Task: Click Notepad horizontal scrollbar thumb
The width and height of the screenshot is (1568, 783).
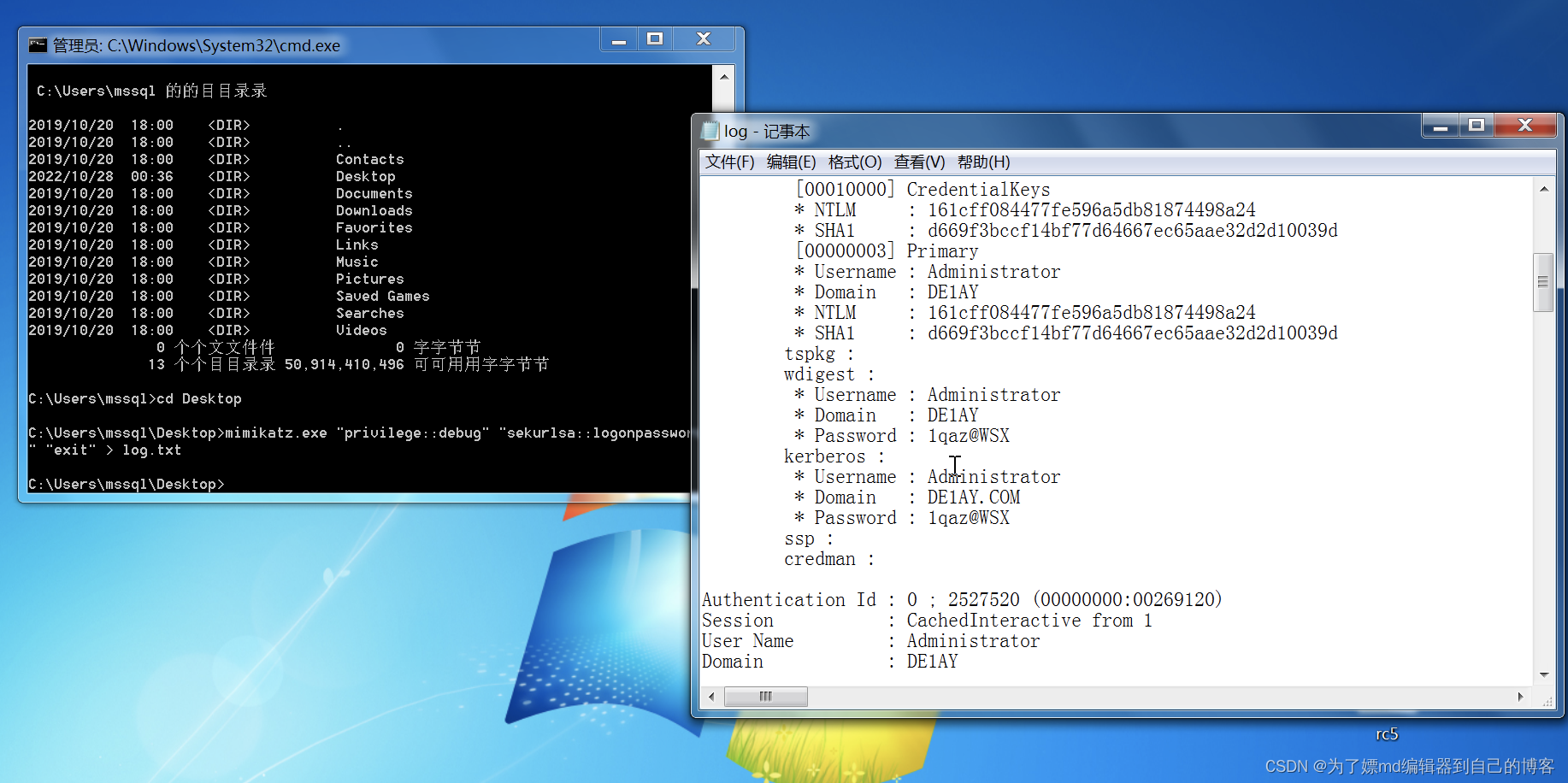Action: [766, 697]
